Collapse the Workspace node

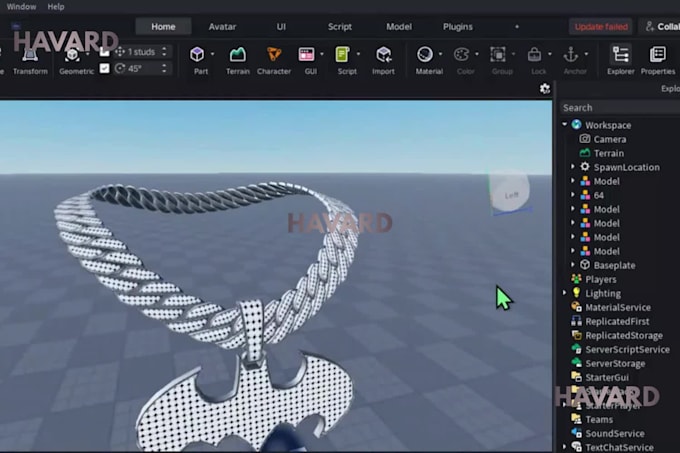[564, 124]
